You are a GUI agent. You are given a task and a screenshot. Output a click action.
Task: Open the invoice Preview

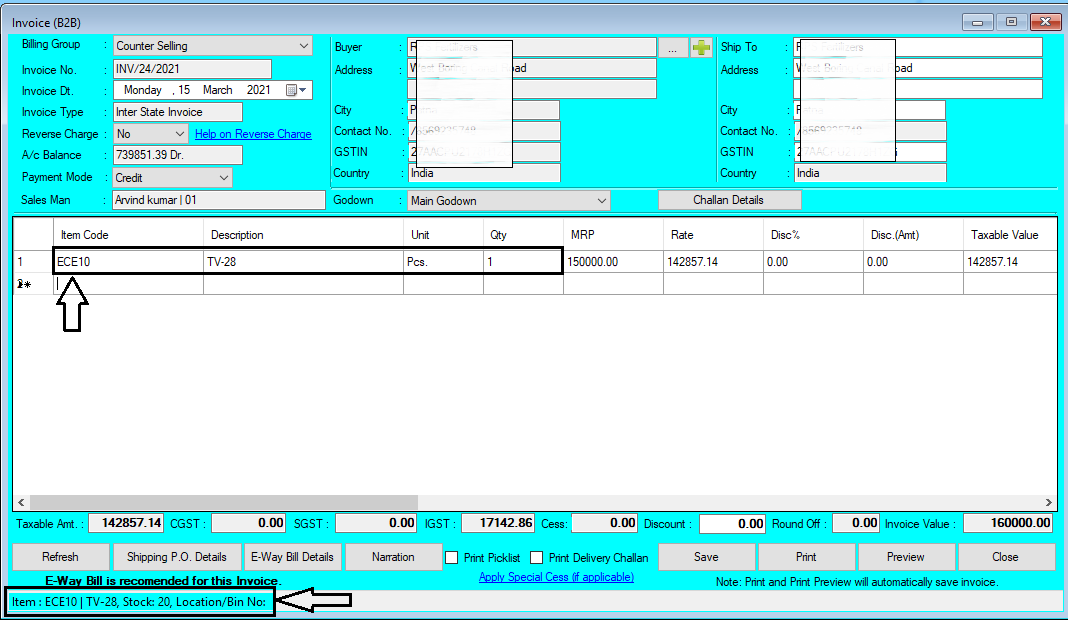pyautogui.click(x=906, y=557)
